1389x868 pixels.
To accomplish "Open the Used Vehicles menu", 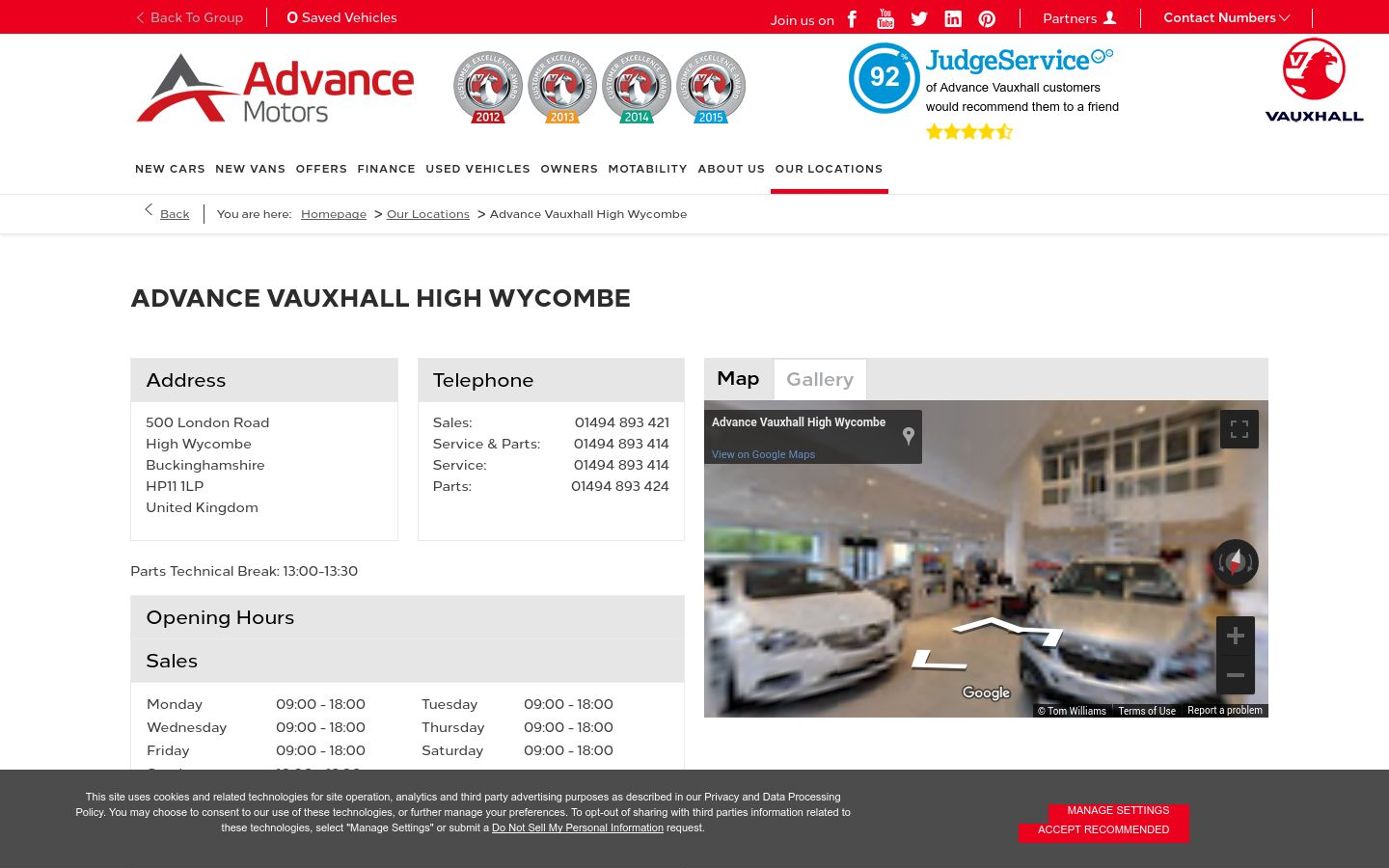I will coord(477,169).
